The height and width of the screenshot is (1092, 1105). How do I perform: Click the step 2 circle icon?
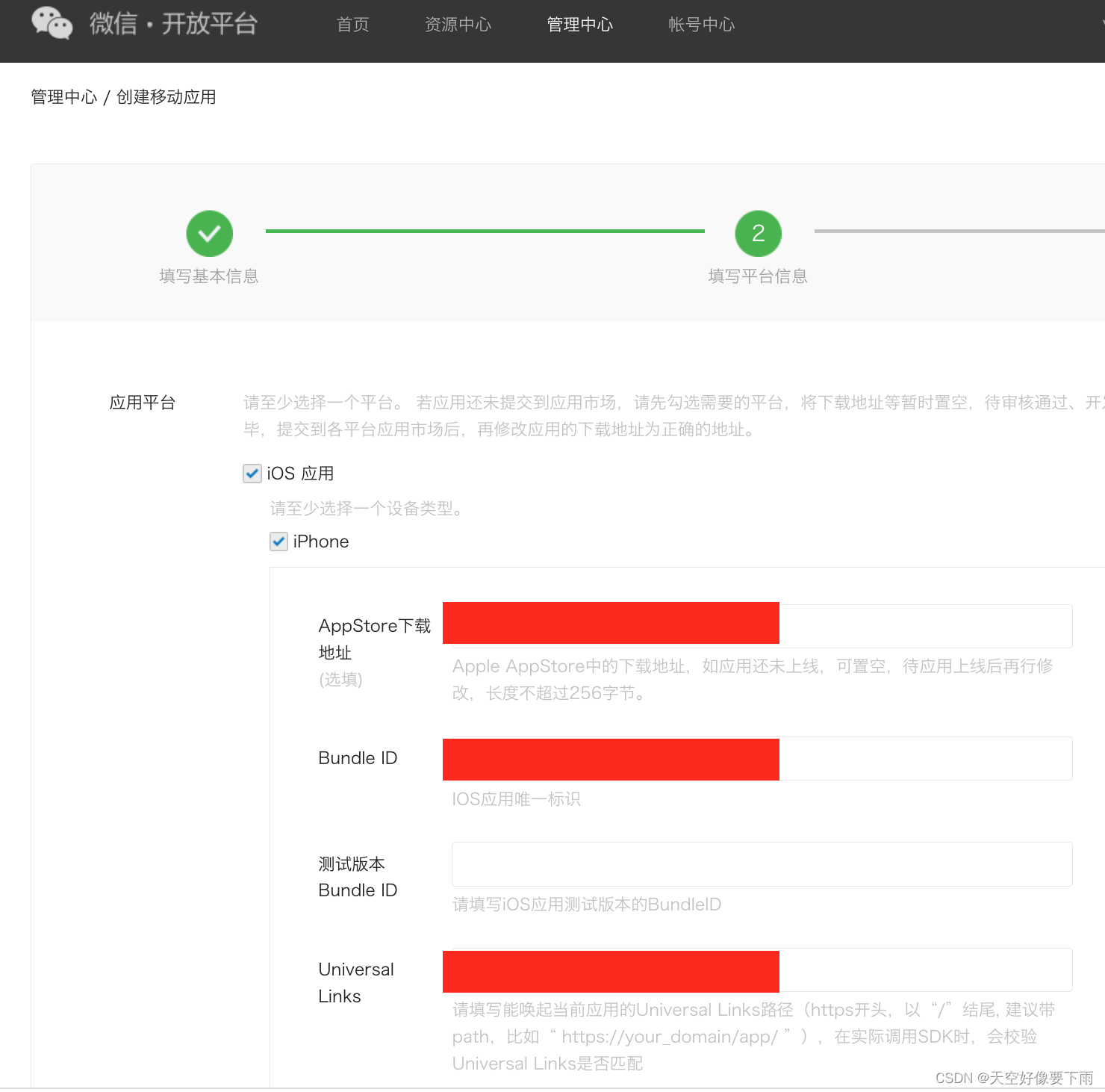pos(758,233)
